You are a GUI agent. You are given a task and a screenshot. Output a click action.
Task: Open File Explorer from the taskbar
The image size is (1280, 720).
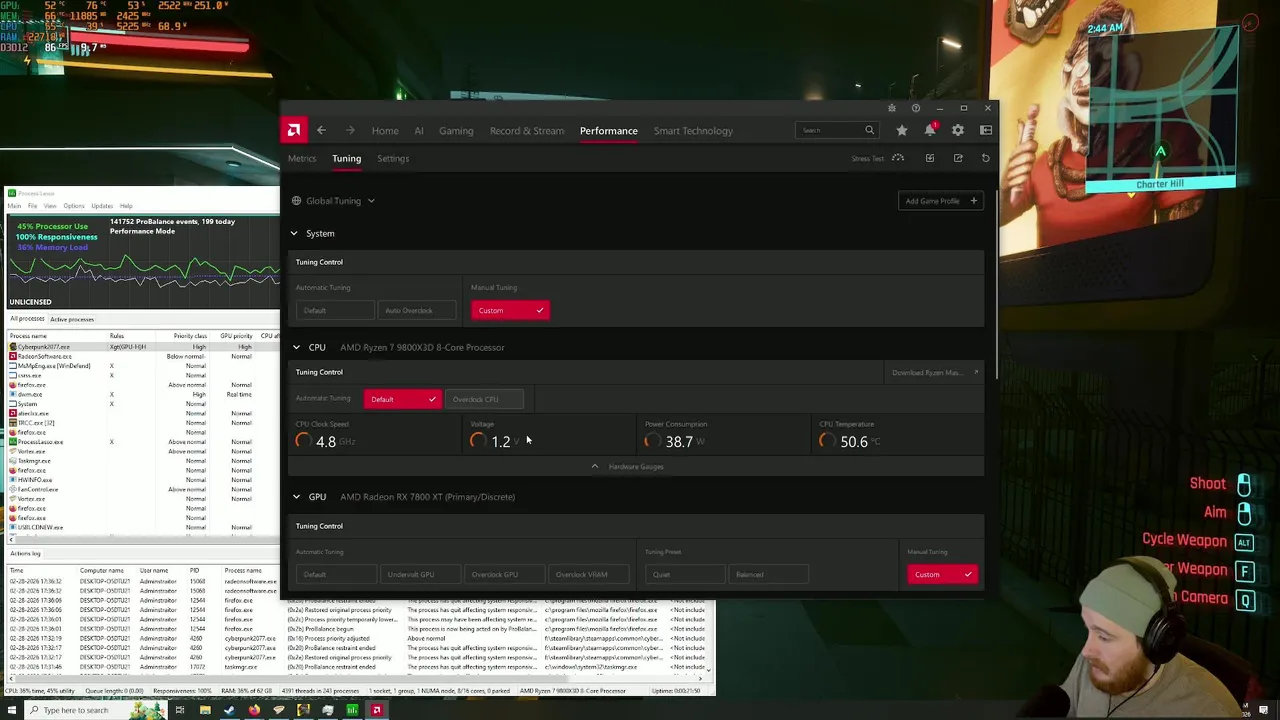point(205,710)
